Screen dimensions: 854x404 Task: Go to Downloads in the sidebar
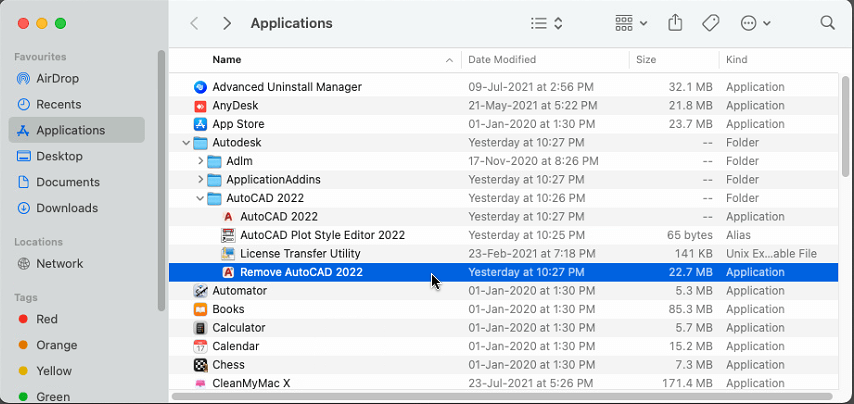[x=66, y=208]
